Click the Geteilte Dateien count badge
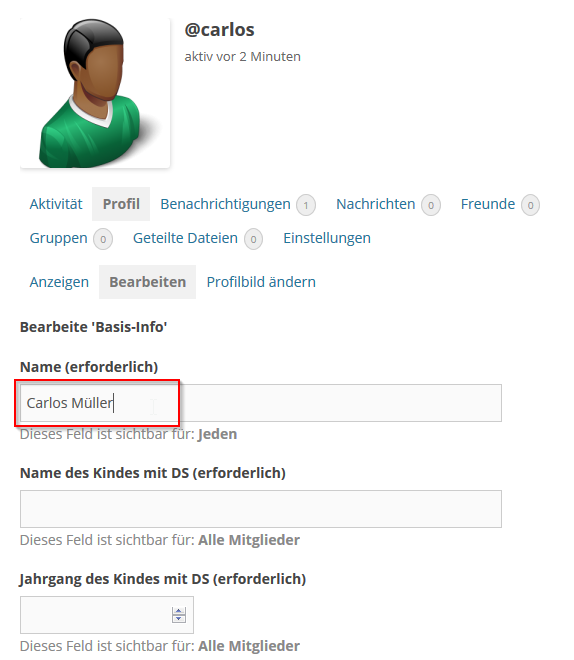Image resolution: width=574 pixels, height=660 pixels. 253,240
